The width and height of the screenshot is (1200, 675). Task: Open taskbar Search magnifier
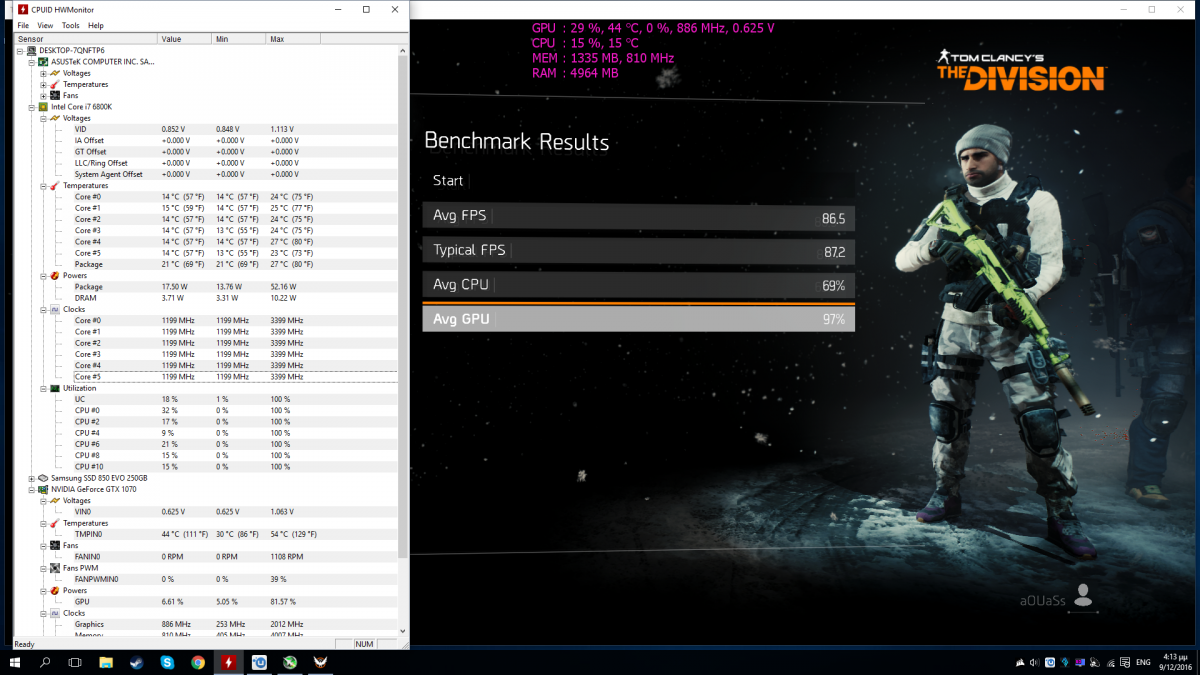click(x=45, y=662)
